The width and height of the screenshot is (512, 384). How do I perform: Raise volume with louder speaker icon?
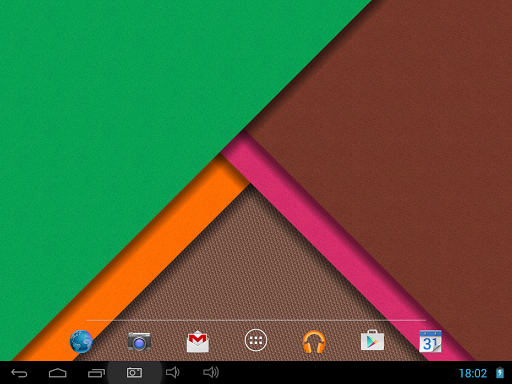(211, 372)
